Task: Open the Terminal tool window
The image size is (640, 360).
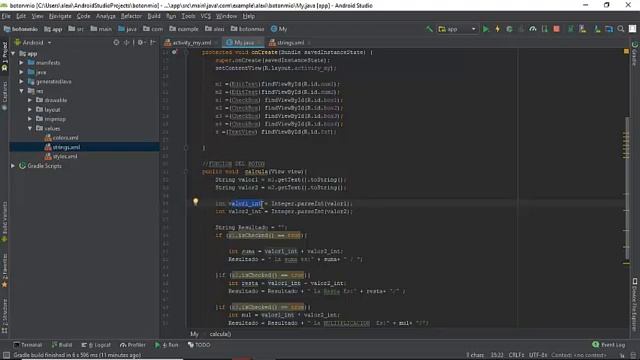Action: coord(28,345)
